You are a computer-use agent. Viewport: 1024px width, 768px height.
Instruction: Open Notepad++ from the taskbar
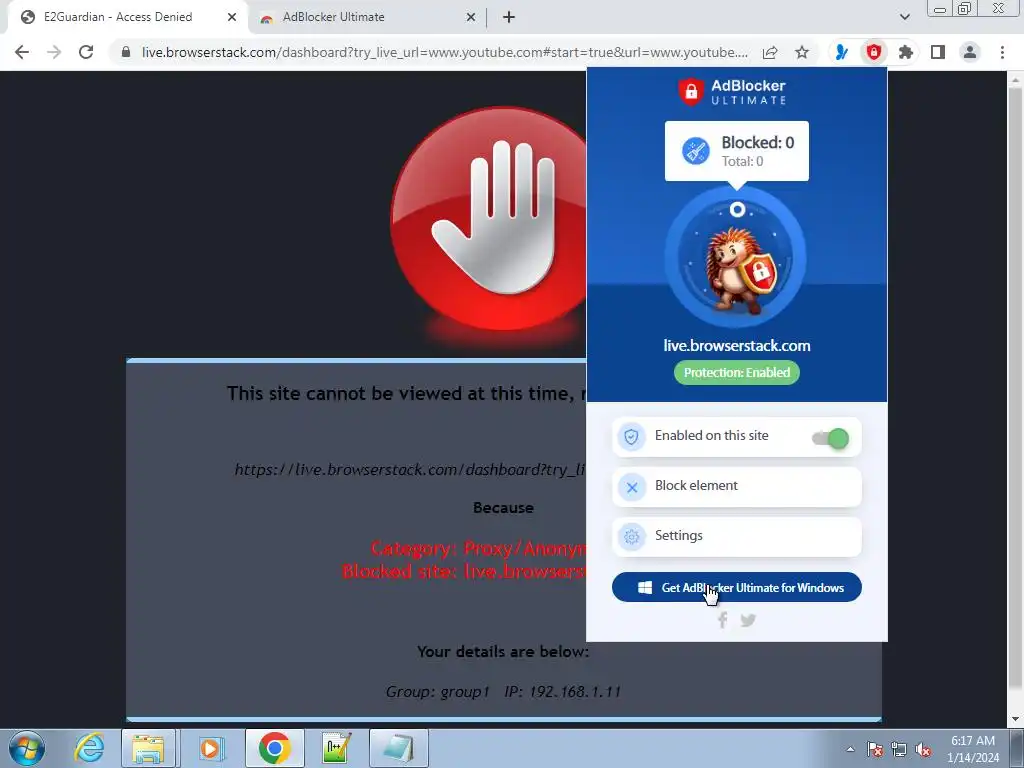pos(336,748)
